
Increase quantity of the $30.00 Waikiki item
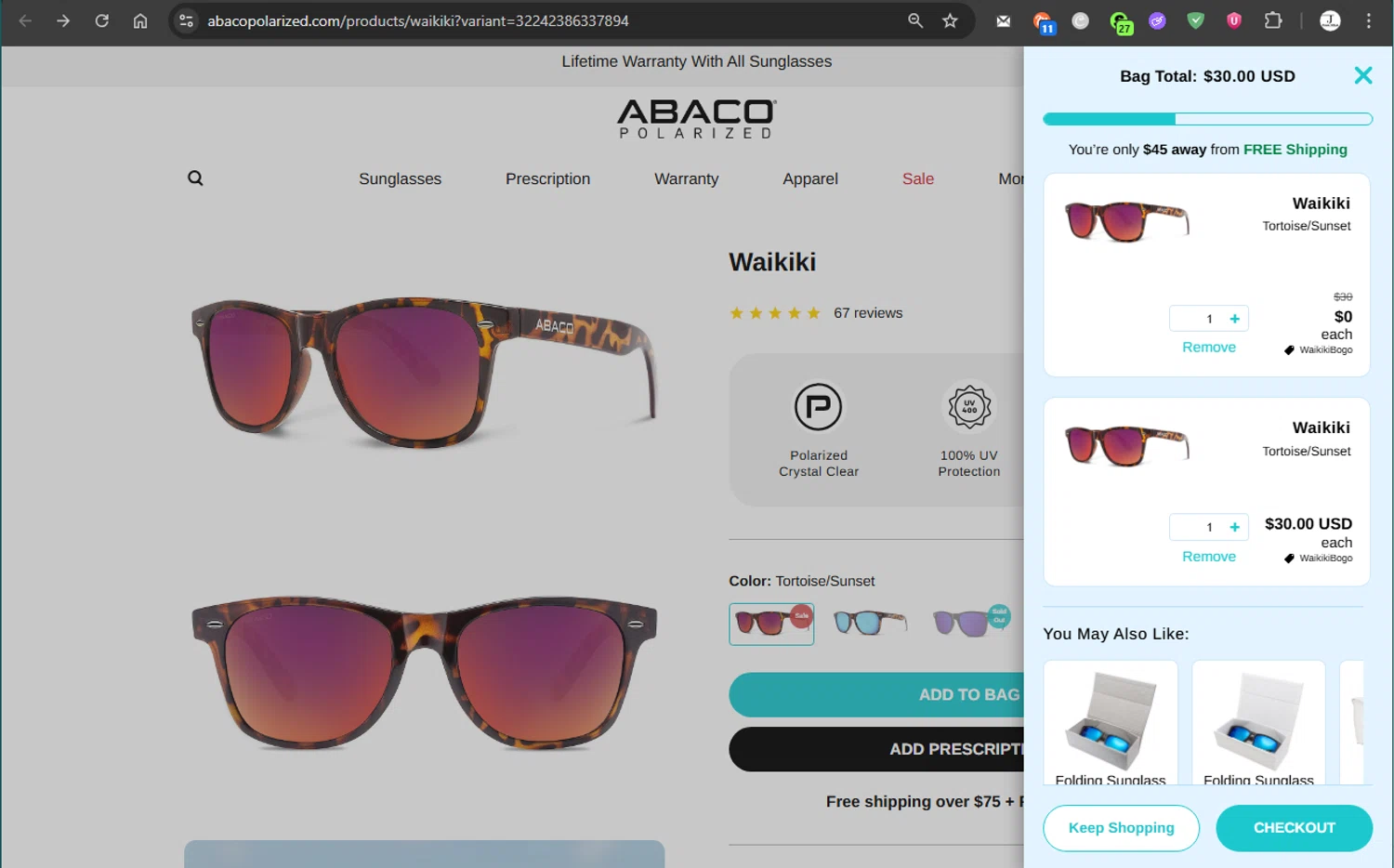[1235, 527]
